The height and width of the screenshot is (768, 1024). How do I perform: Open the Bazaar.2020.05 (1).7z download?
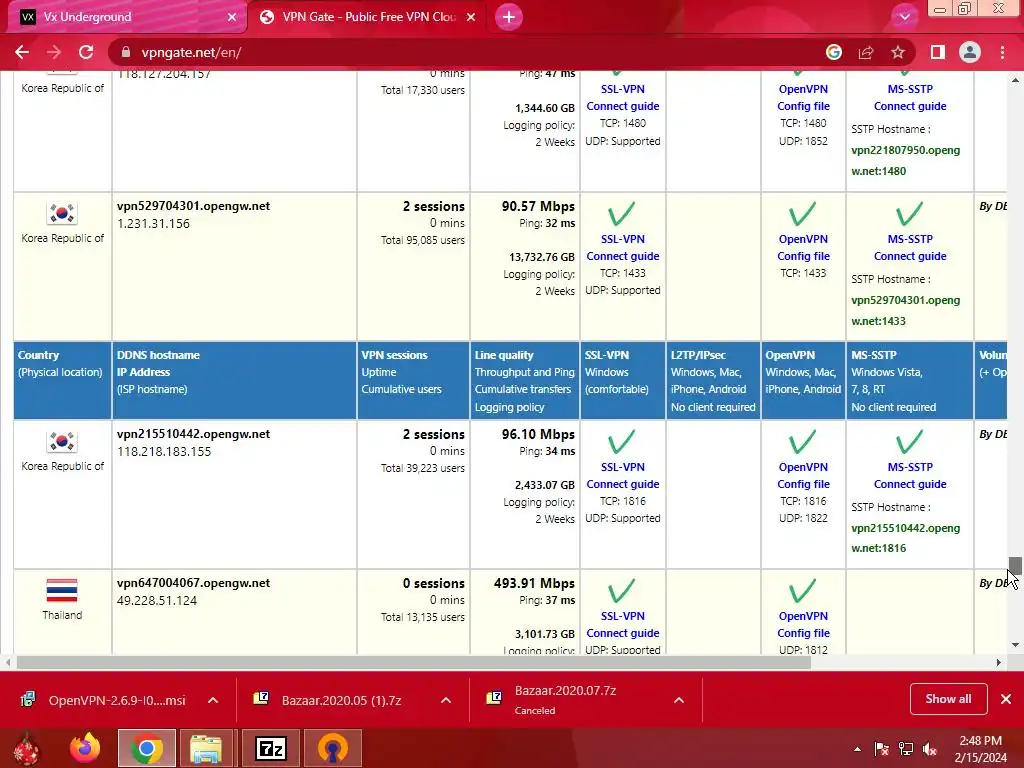point(330,700)
